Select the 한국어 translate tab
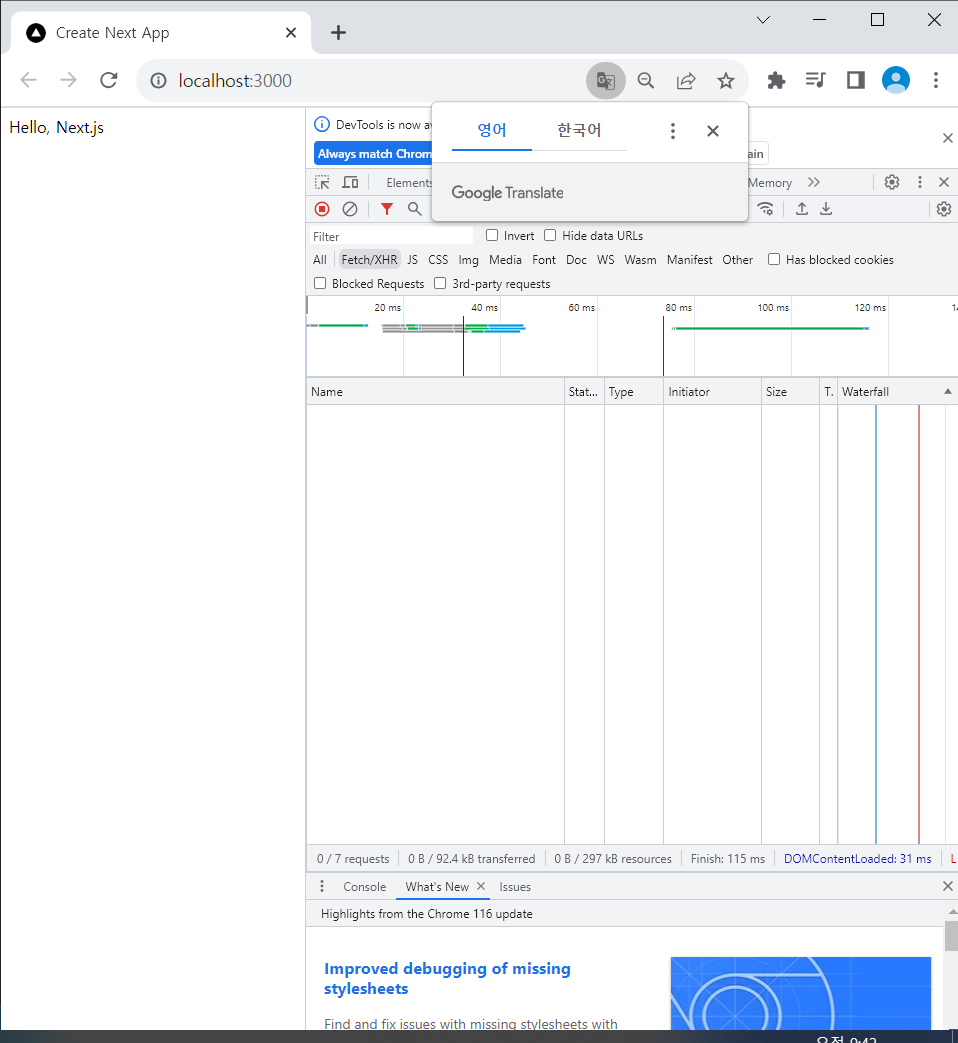This screenshot has height=1043, width=958. click(x=579, y=130)
